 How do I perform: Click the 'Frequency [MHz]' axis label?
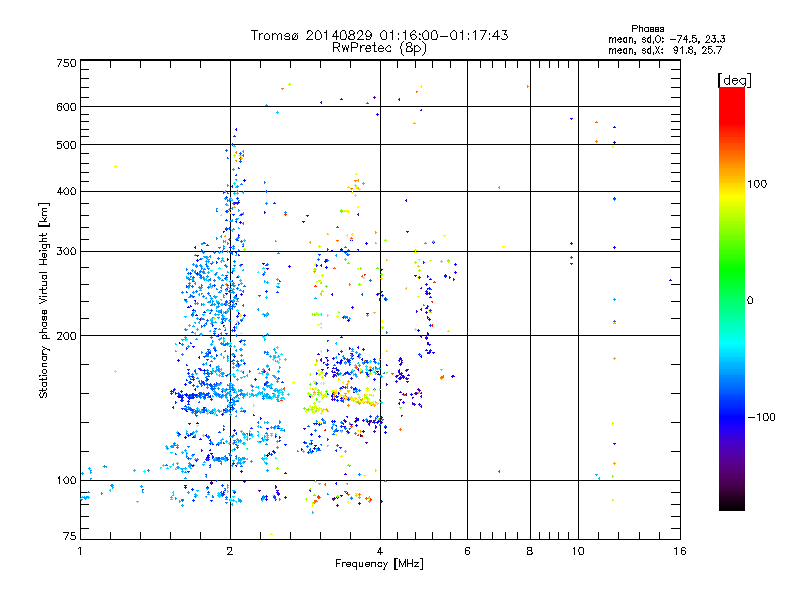tap(379, 564)
